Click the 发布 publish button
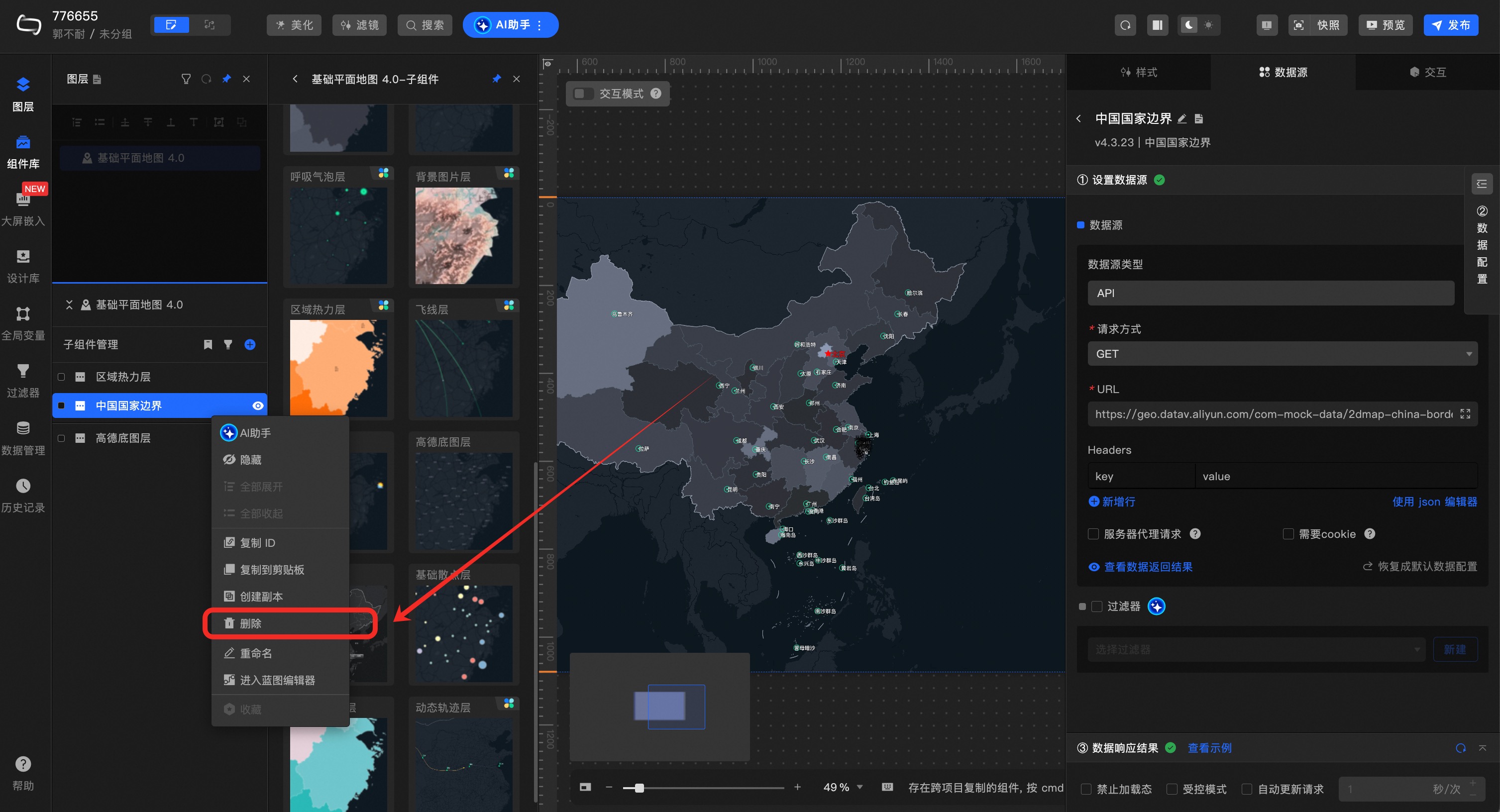1500x812 pixels. 1451,25
